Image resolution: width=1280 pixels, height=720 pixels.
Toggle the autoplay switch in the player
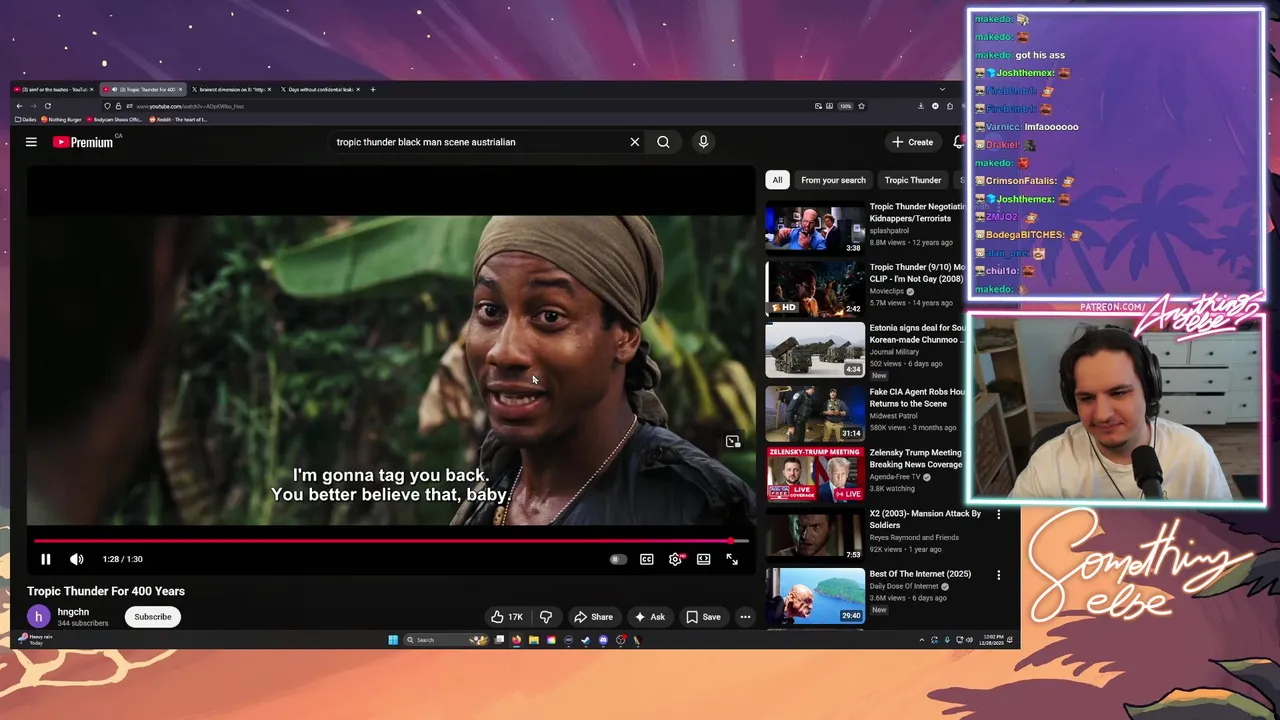coord(618,559)
